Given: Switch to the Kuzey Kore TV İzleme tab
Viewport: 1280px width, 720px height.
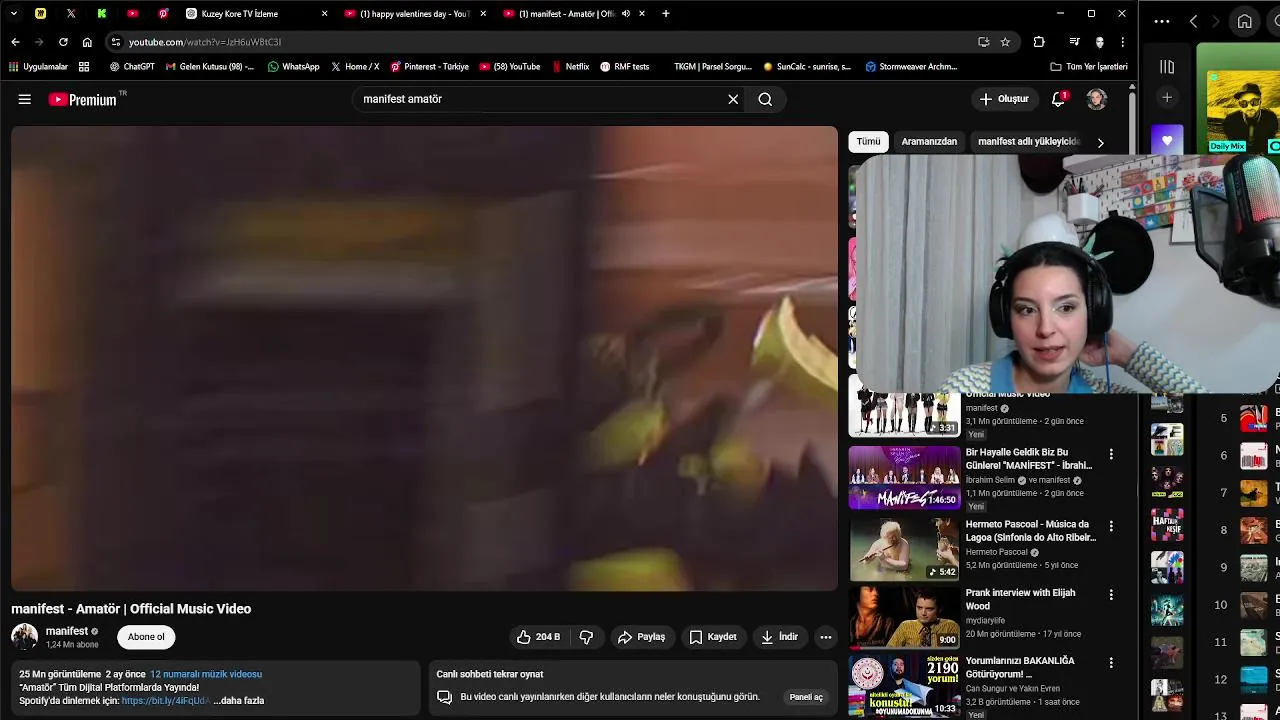Looking at the screenshot, I should [258, 14].
